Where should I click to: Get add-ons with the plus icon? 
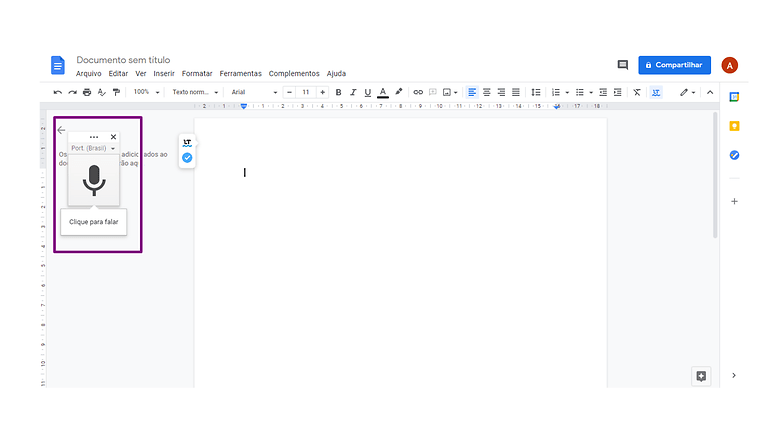coord(734,202)
